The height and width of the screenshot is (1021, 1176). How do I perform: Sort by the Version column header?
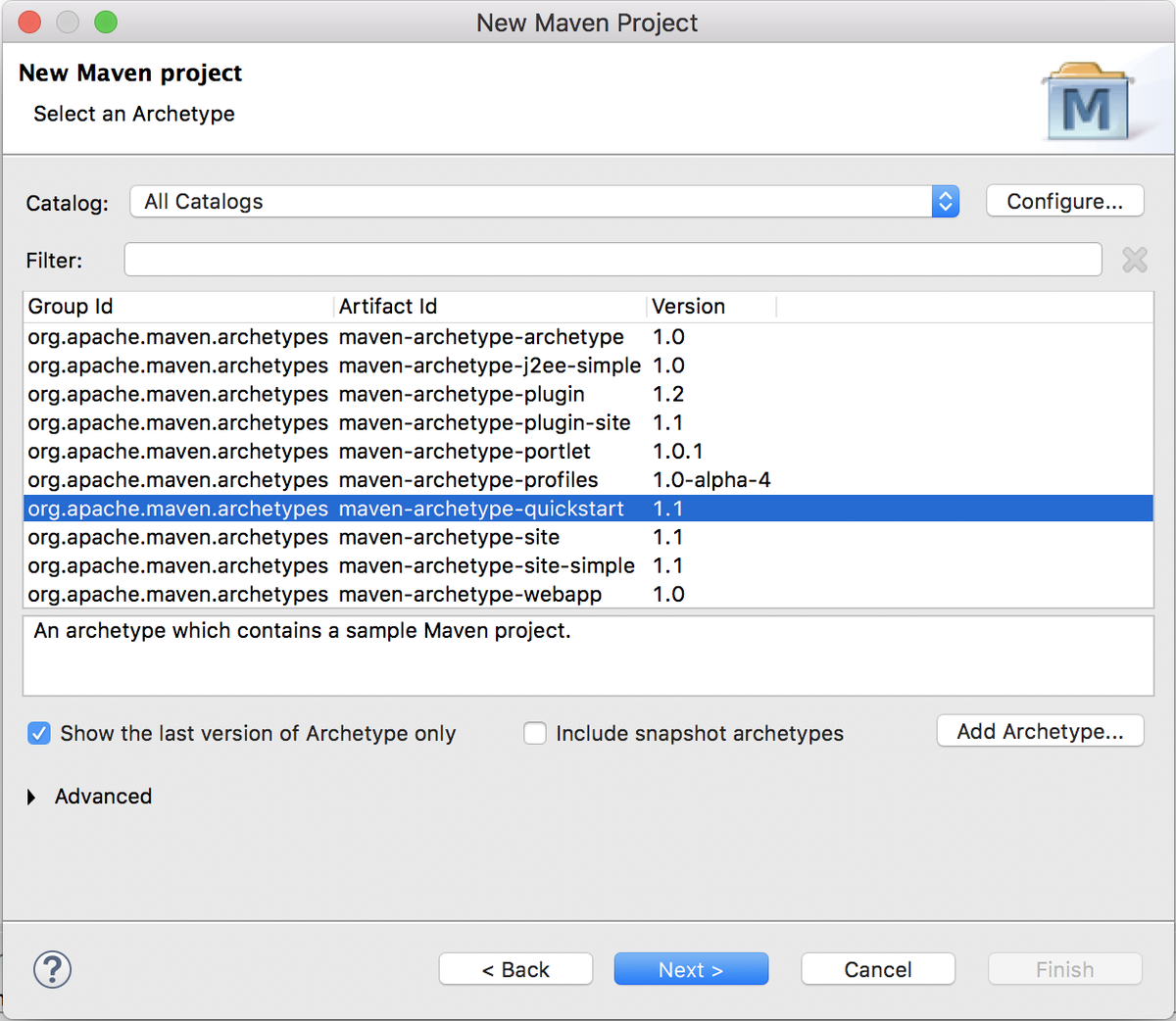tap(711, 307)
